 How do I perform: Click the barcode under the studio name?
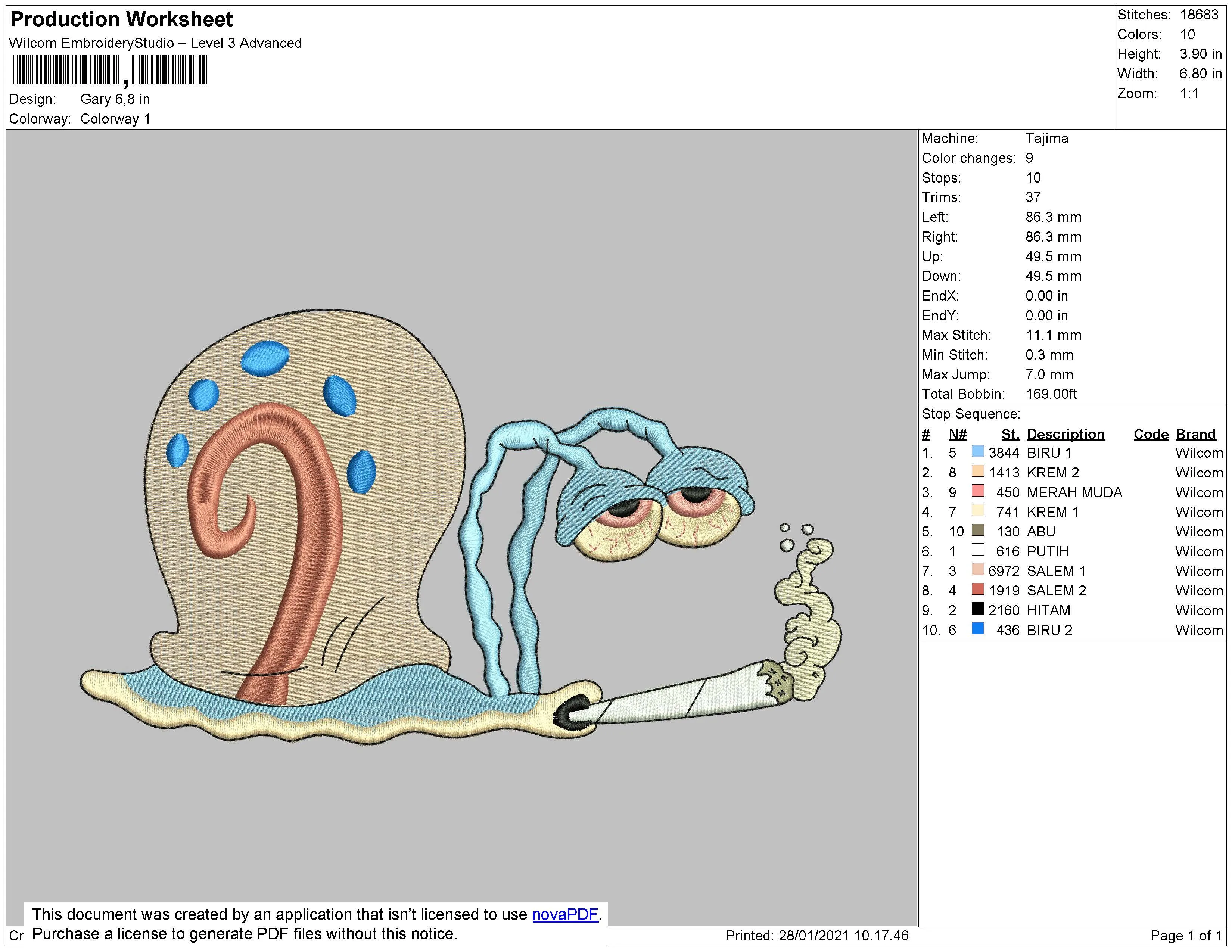tap(109, 71)
